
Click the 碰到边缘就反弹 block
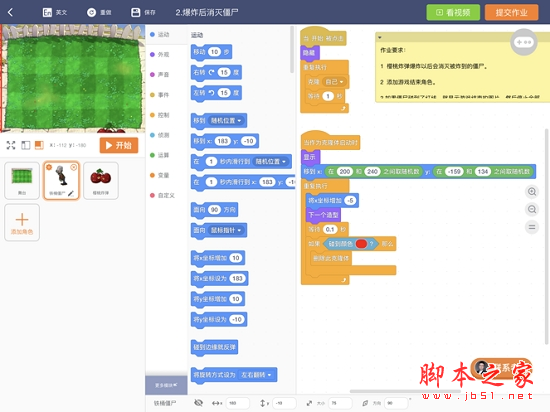coord(214,347)
